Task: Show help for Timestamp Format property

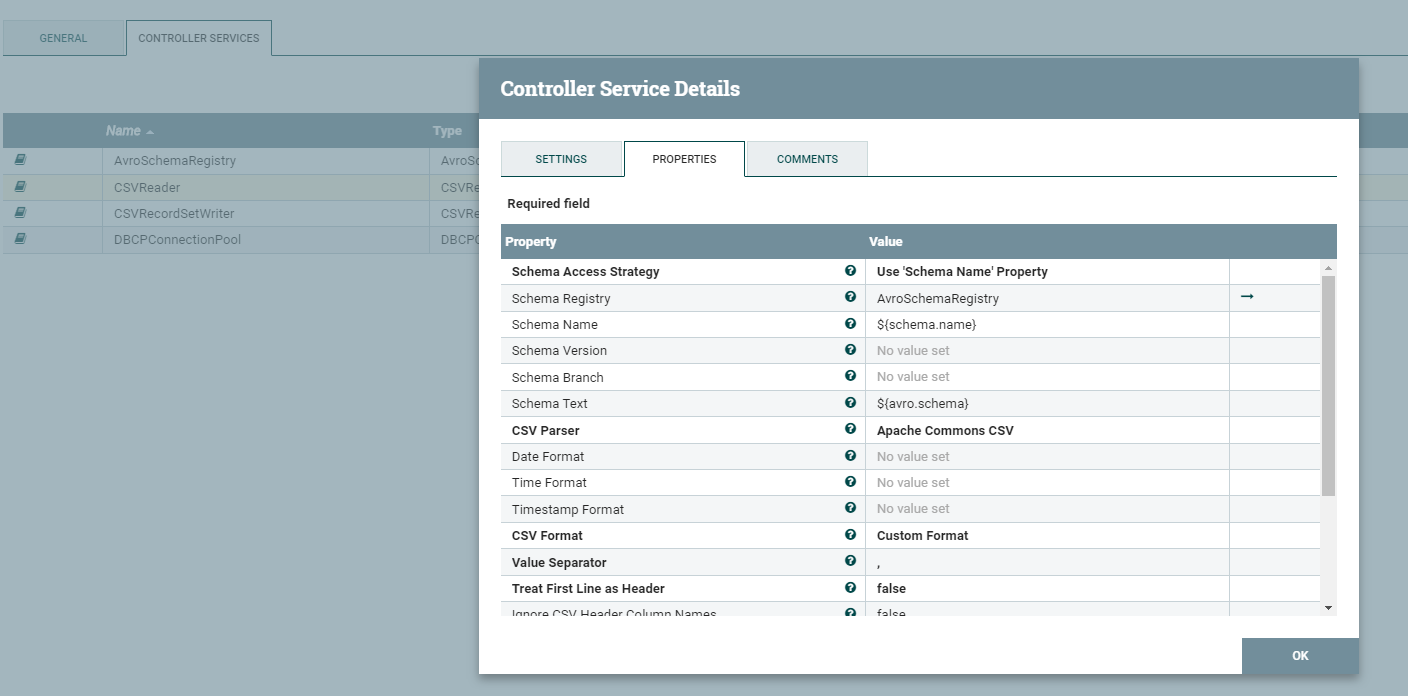Action: click(x=850, y=508)
